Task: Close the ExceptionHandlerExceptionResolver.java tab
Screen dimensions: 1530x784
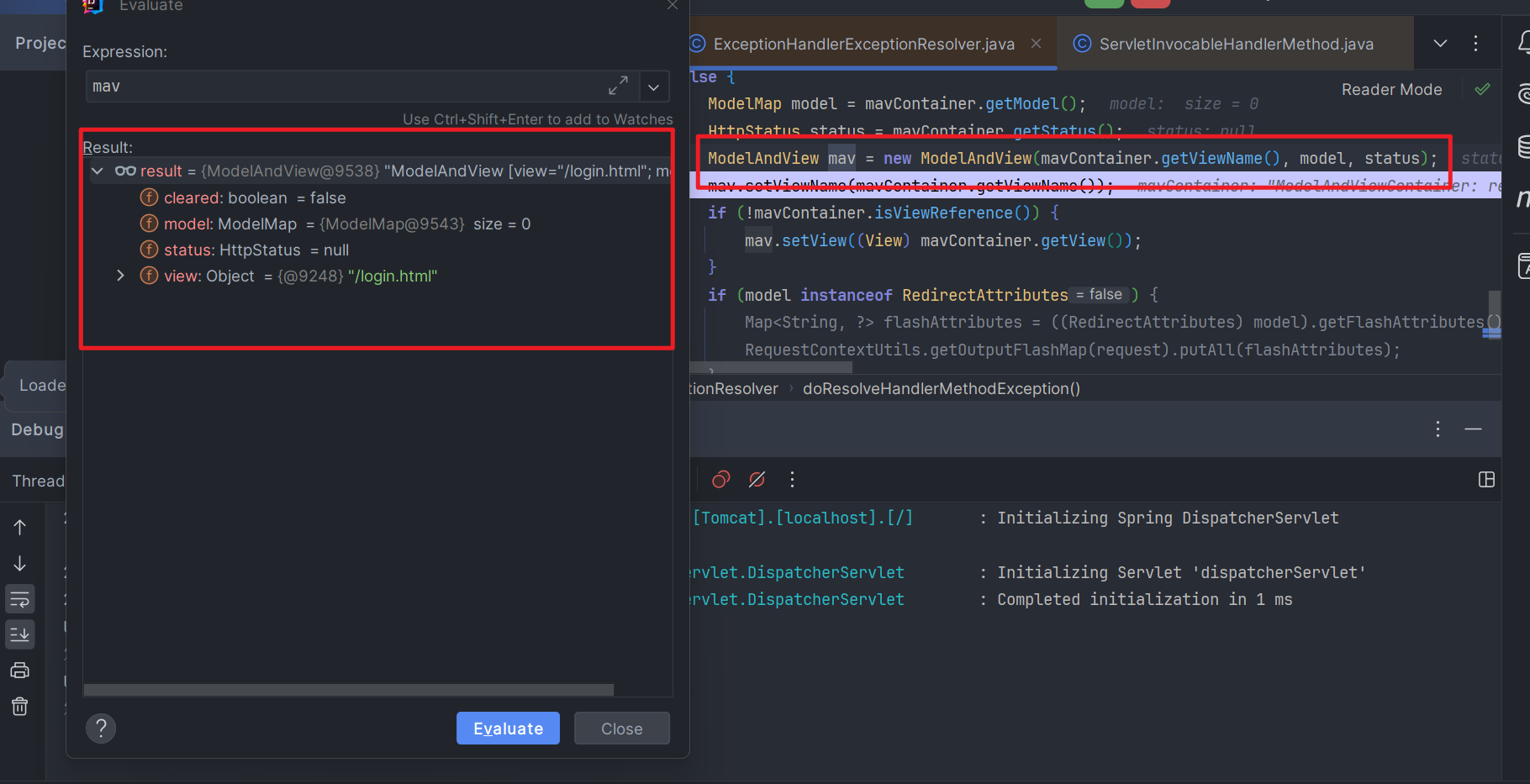Action: 1037,43
